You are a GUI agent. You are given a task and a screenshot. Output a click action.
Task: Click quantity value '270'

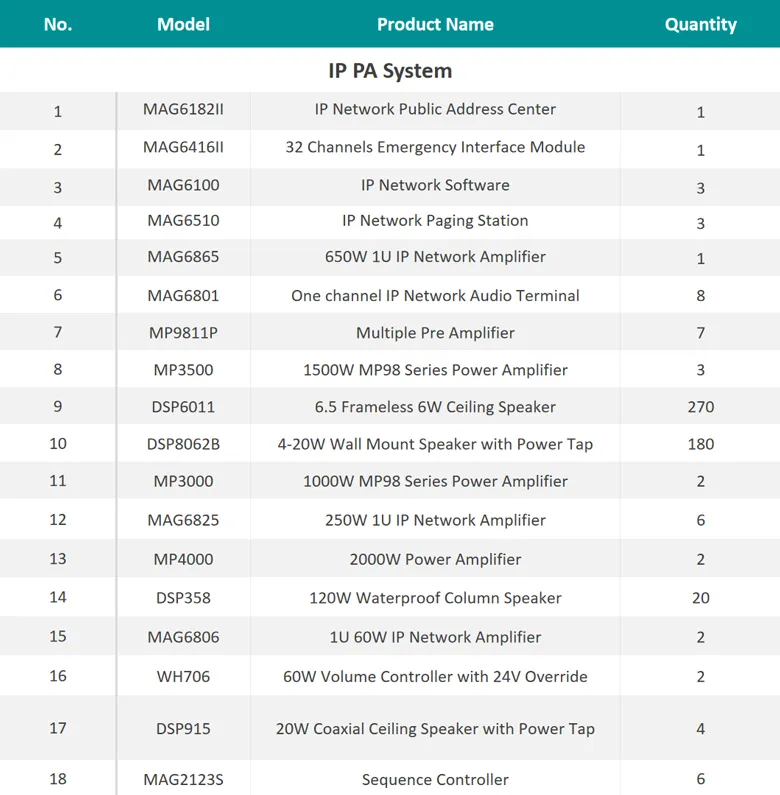(700, 407)
